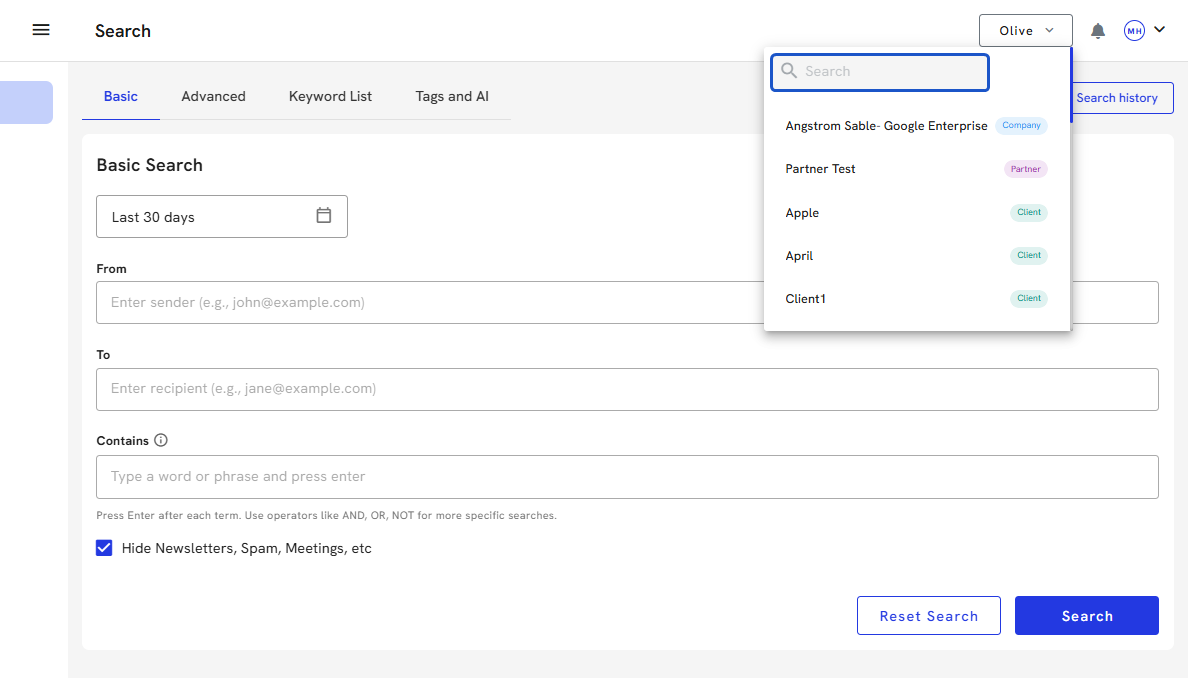Switch to the Advanced tab

pyautogui.click(x=213, y=96)
